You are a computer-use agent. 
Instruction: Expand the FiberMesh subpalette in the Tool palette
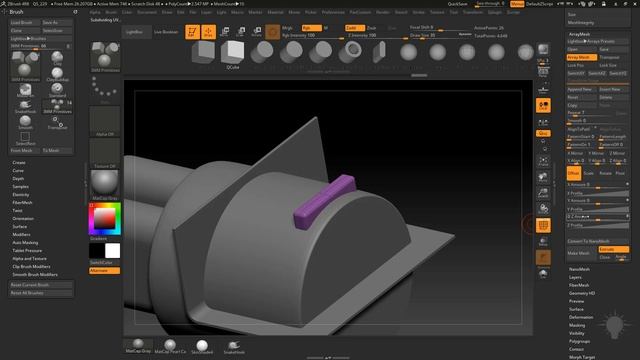click(x=579, y=285)
